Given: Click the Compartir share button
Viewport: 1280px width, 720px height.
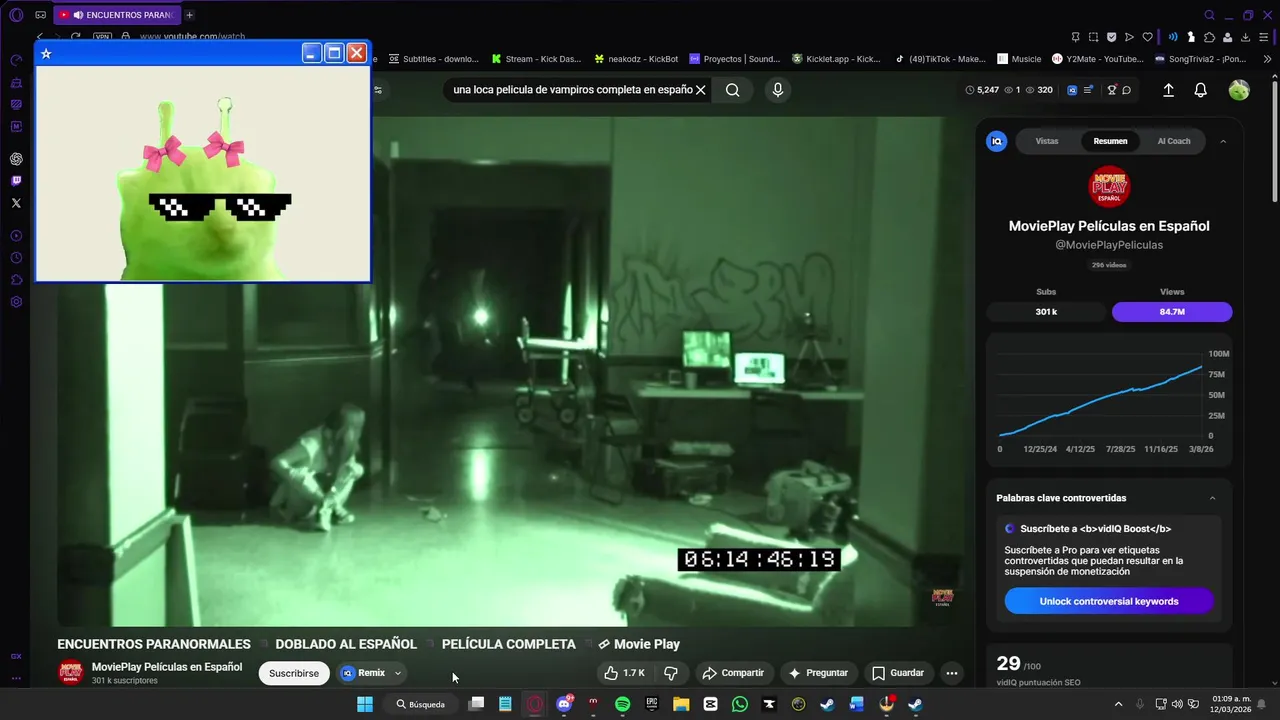Looking at the screenshot, I should tap(733, 673).
